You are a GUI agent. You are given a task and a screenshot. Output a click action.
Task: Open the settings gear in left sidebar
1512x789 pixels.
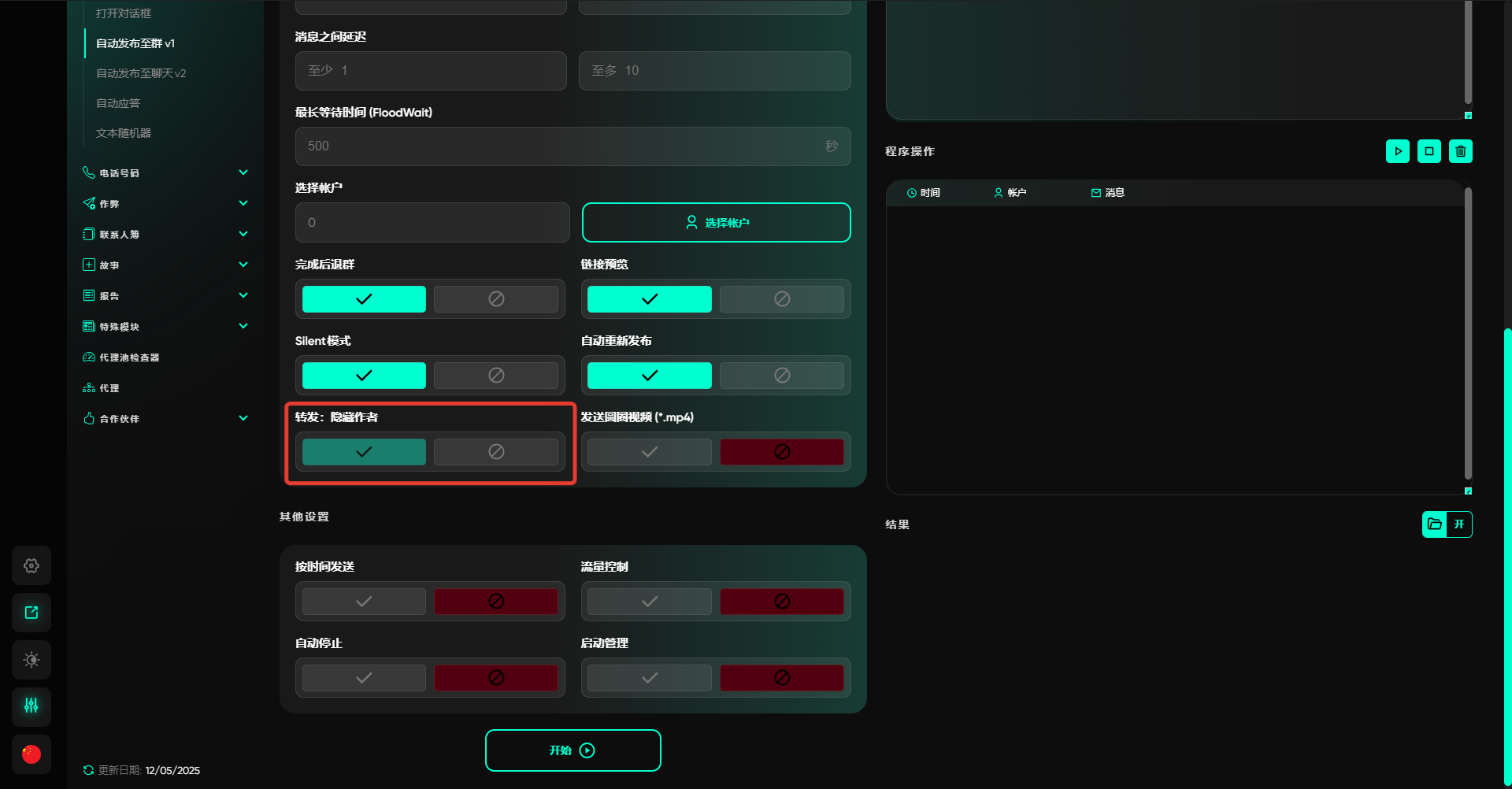pyautogui.click(x=31, y=565)
